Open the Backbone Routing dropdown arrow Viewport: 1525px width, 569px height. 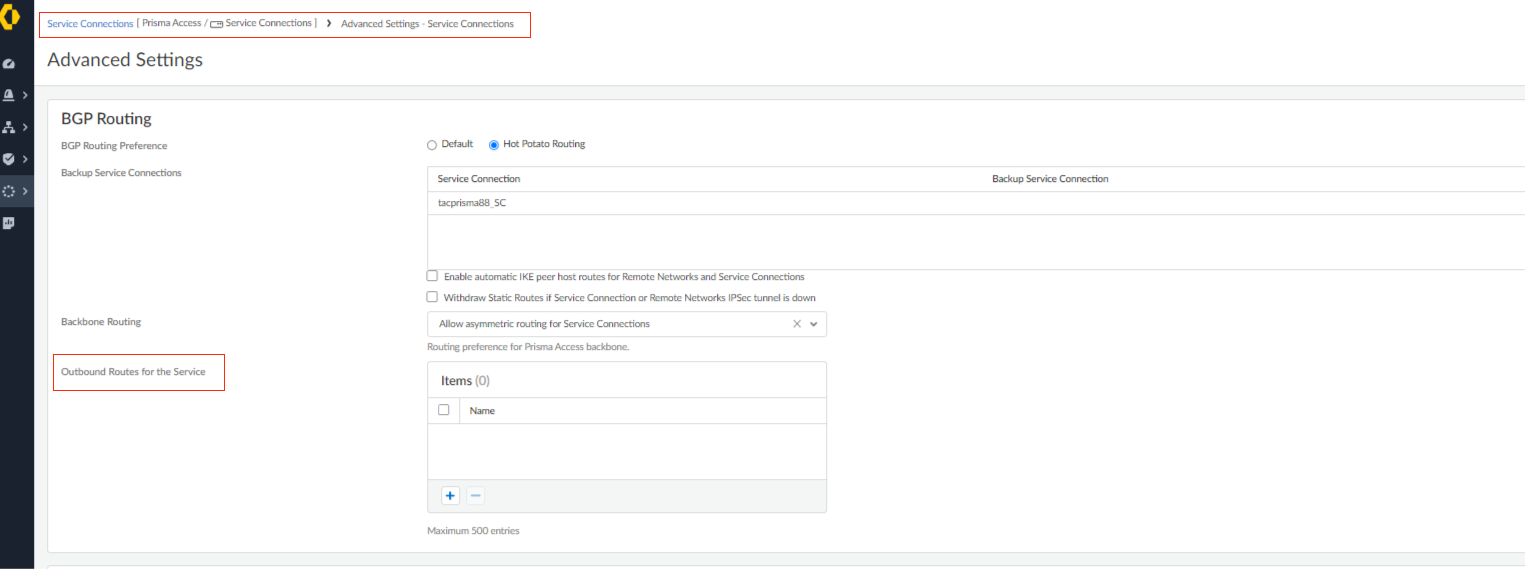pyautogui.click(x=814, y=324)
